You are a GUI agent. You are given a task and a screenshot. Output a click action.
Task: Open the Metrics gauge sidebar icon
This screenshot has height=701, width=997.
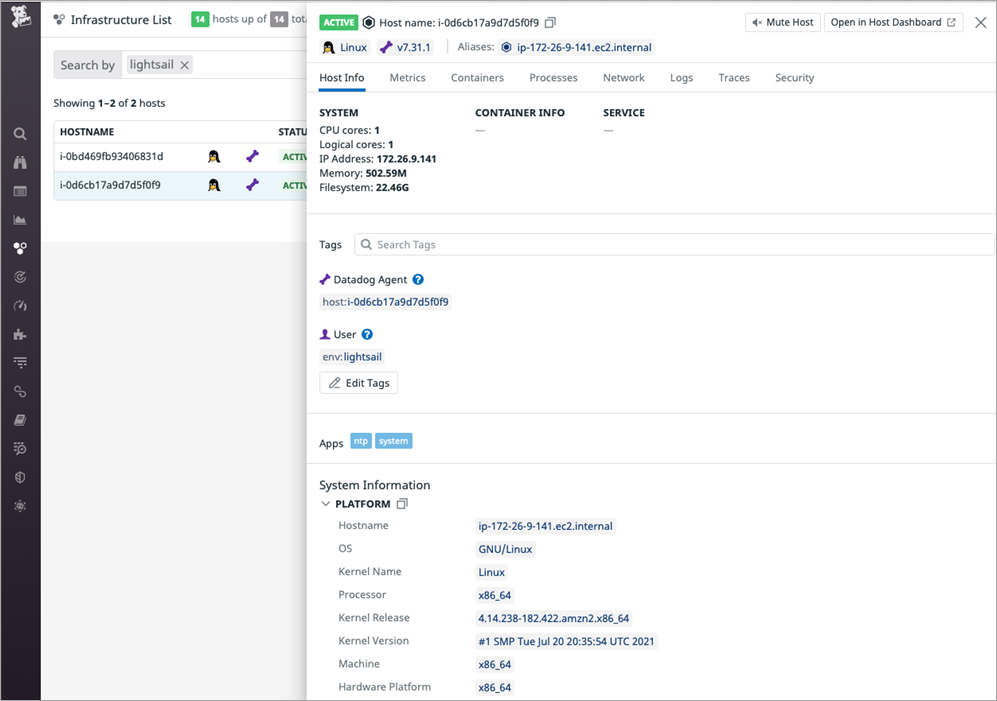coord(20,306)
